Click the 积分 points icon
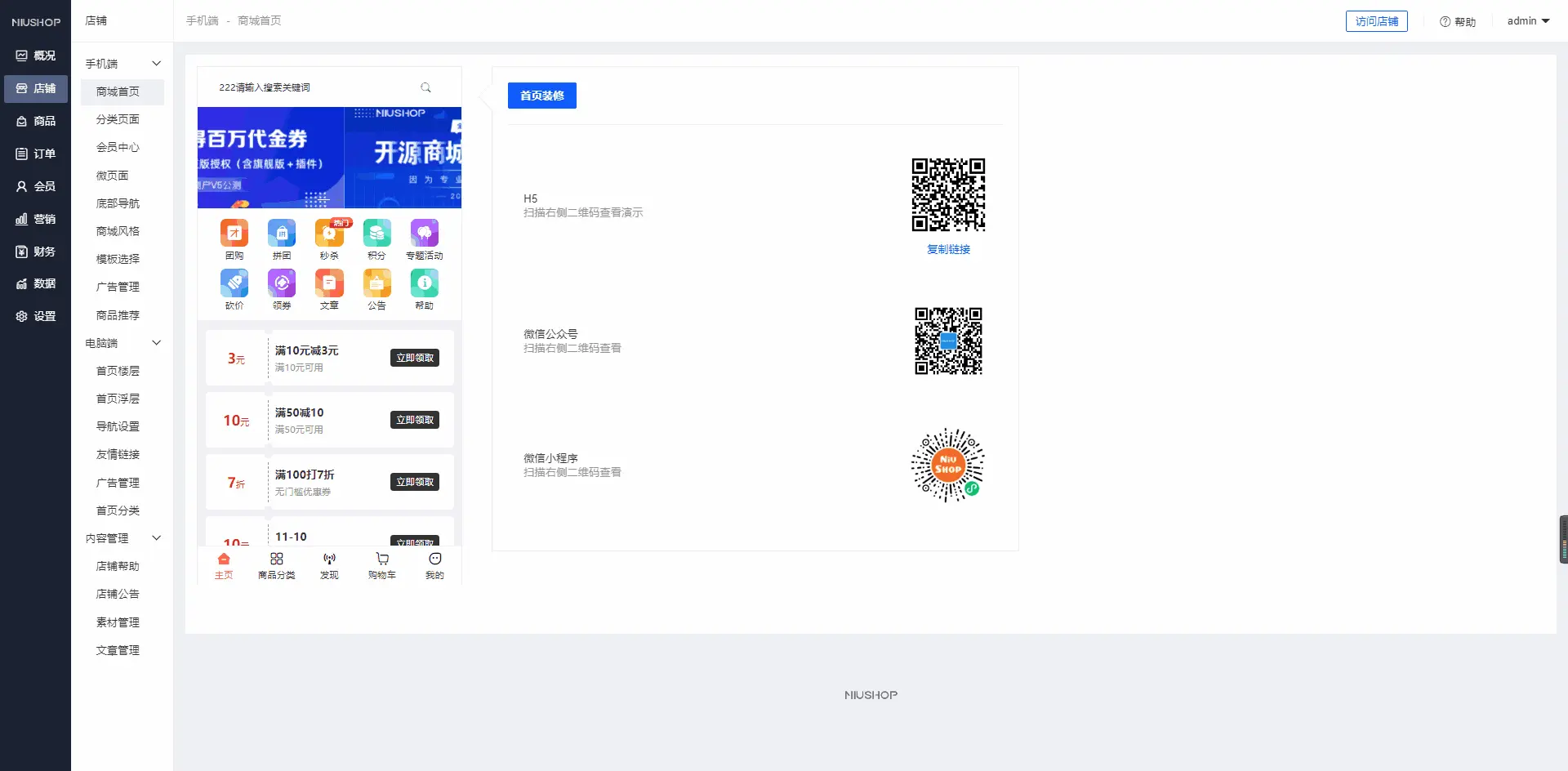1568x771 pixels. [x=376, y=234]
